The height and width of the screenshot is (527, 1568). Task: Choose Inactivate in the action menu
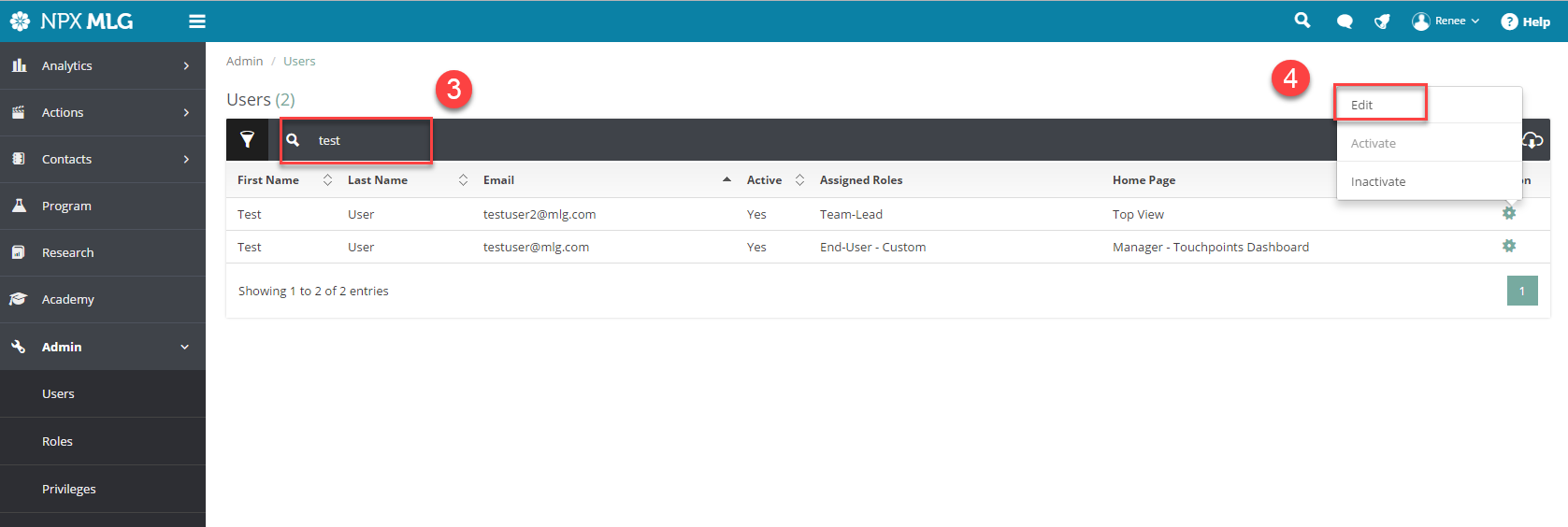1378,181
